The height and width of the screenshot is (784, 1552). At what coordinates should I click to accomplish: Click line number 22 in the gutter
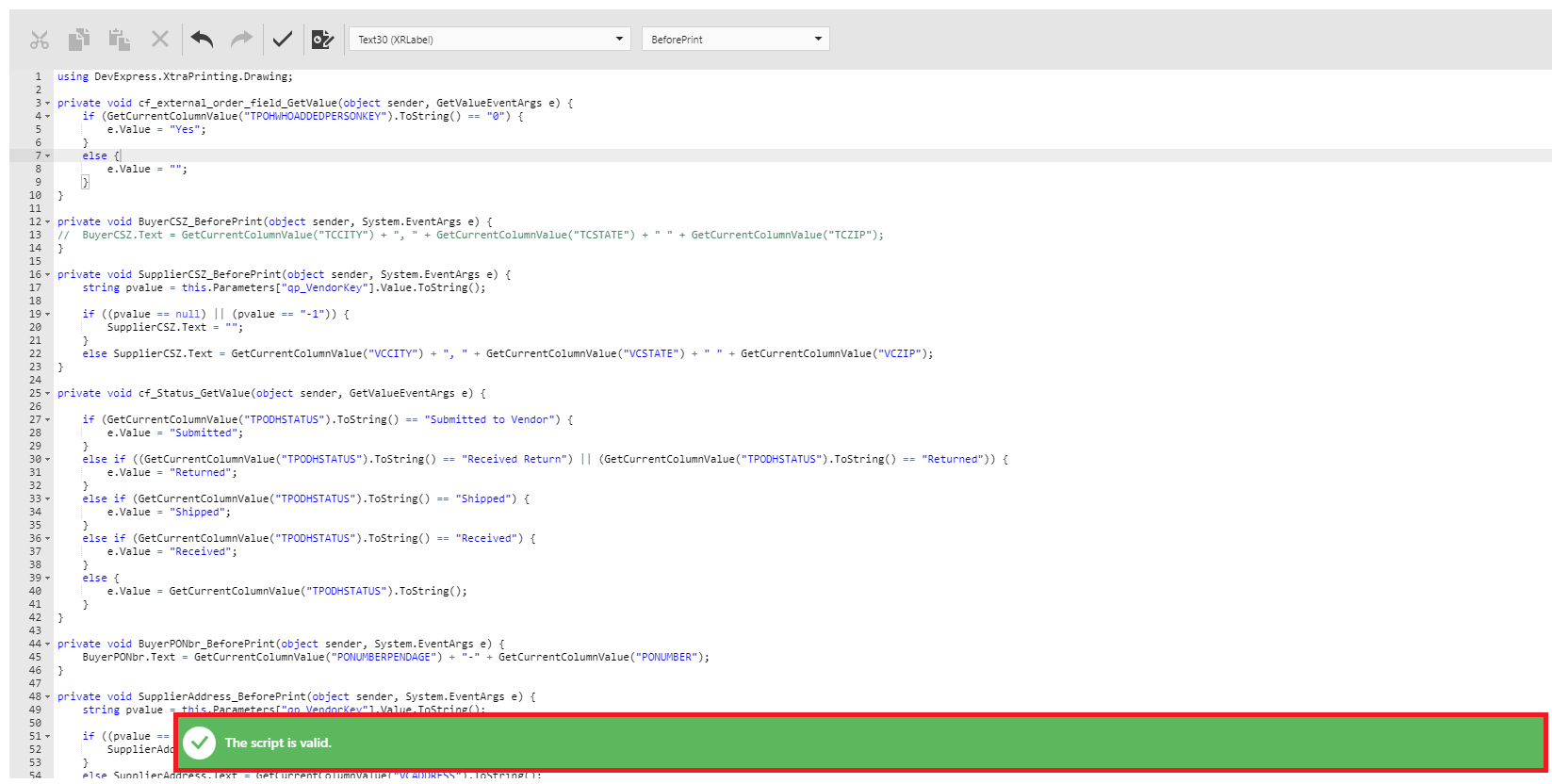35,354
